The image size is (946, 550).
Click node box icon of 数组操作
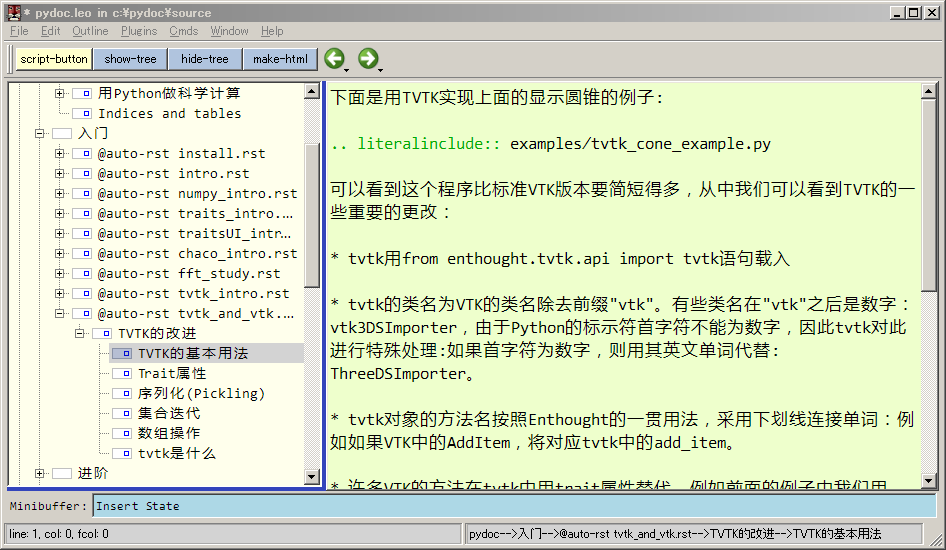(x=122, y=434)
